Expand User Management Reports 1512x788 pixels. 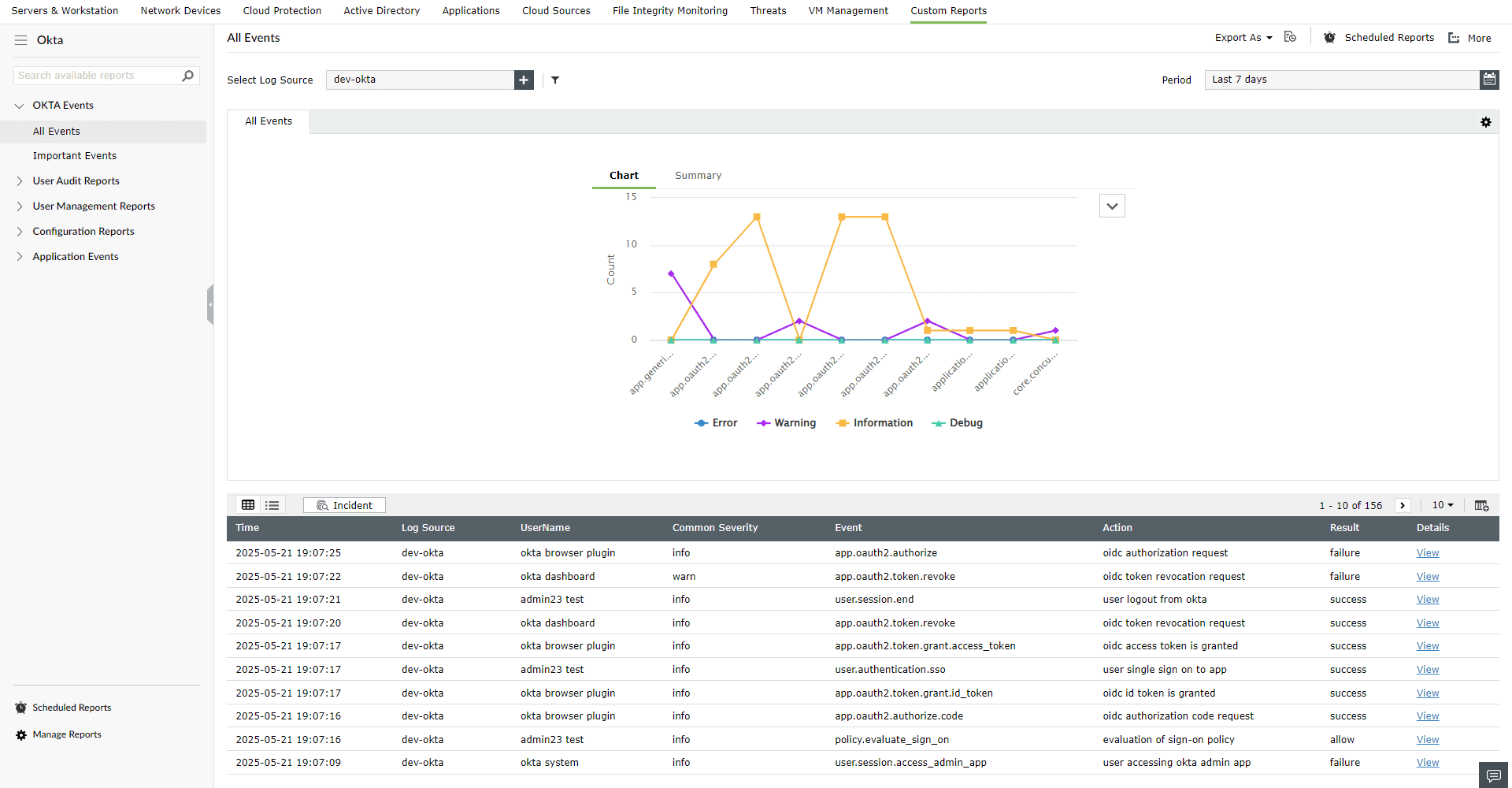20,206
